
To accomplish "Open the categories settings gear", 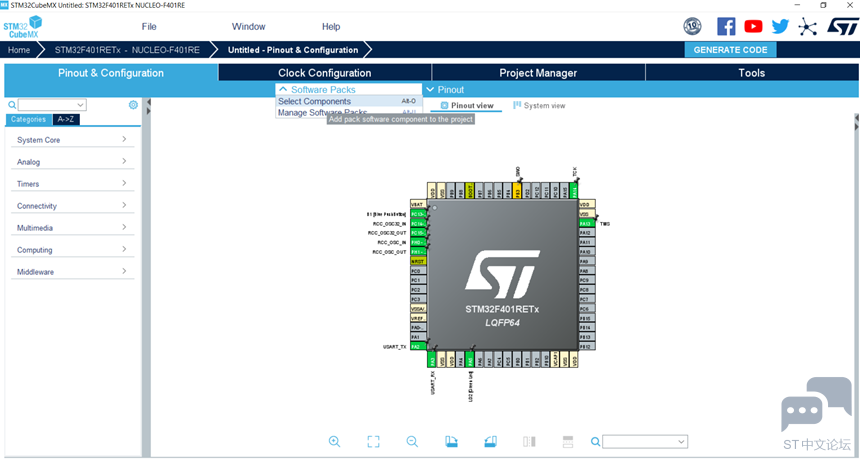I will tap(133, 105).
